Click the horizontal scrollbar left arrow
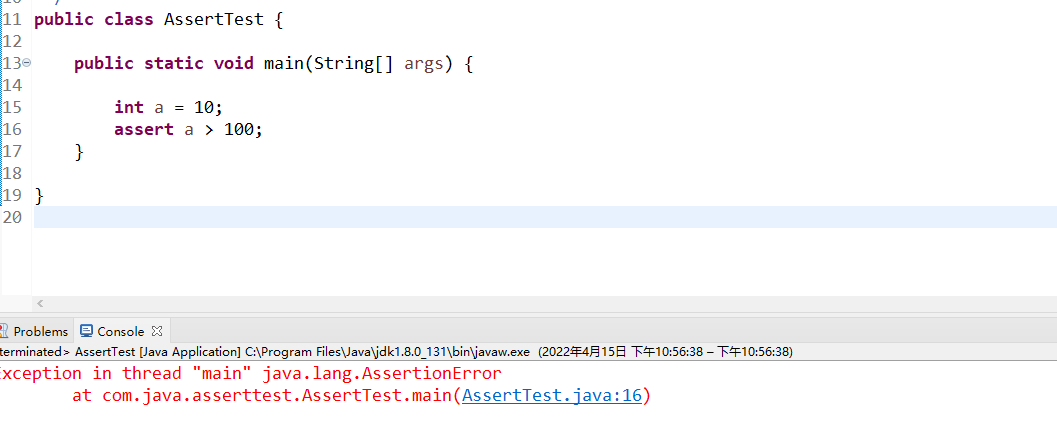This screenshot has height=434, width=1057. (x=40, y=305)
